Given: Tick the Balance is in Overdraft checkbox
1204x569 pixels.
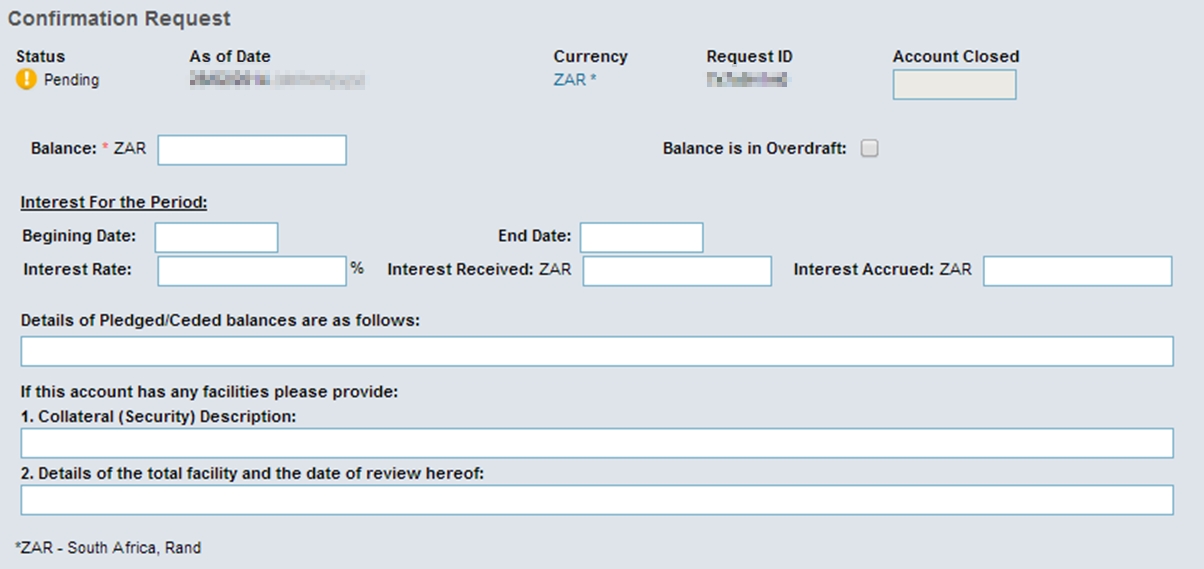Looking at the screenshot, I should (x=870, y=149).
